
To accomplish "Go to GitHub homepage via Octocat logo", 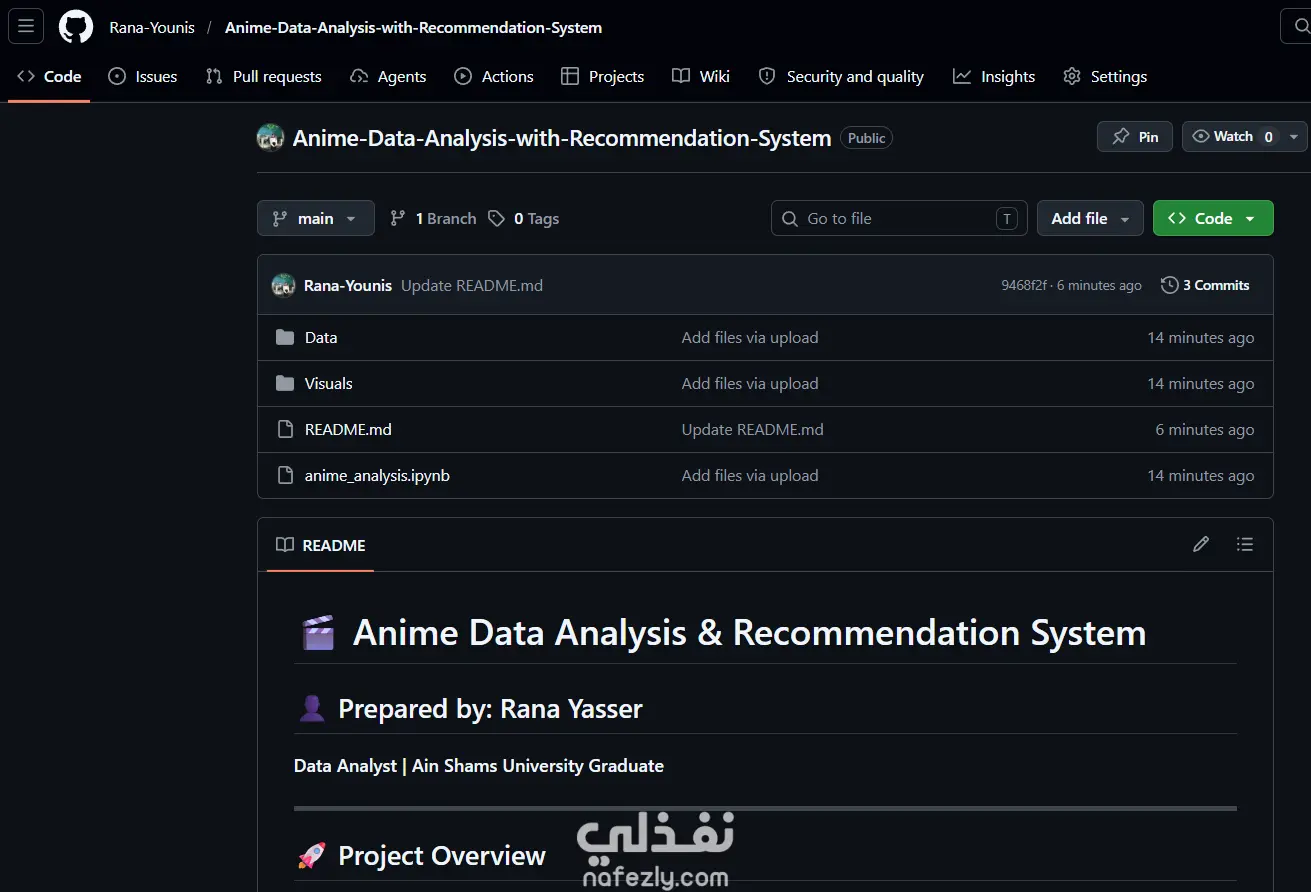I will 76,26.
